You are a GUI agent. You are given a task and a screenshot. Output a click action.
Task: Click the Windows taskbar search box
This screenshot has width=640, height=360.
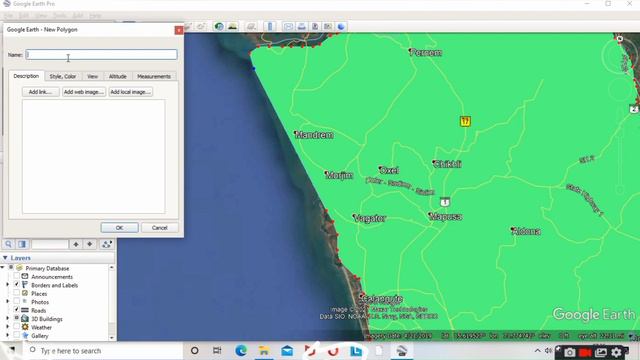point(104,351)
